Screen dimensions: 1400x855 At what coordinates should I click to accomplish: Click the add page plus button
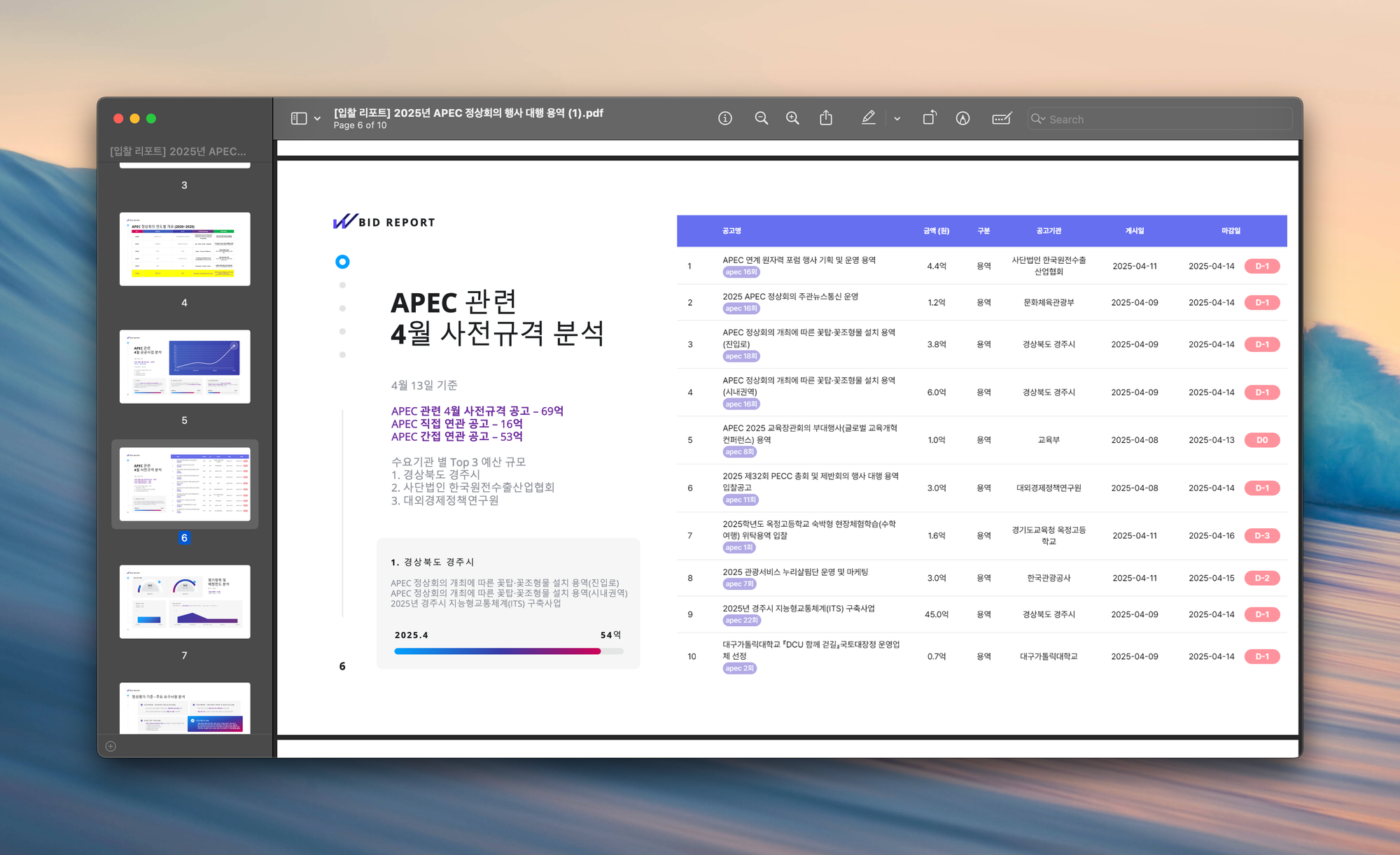tap(111, 746)
